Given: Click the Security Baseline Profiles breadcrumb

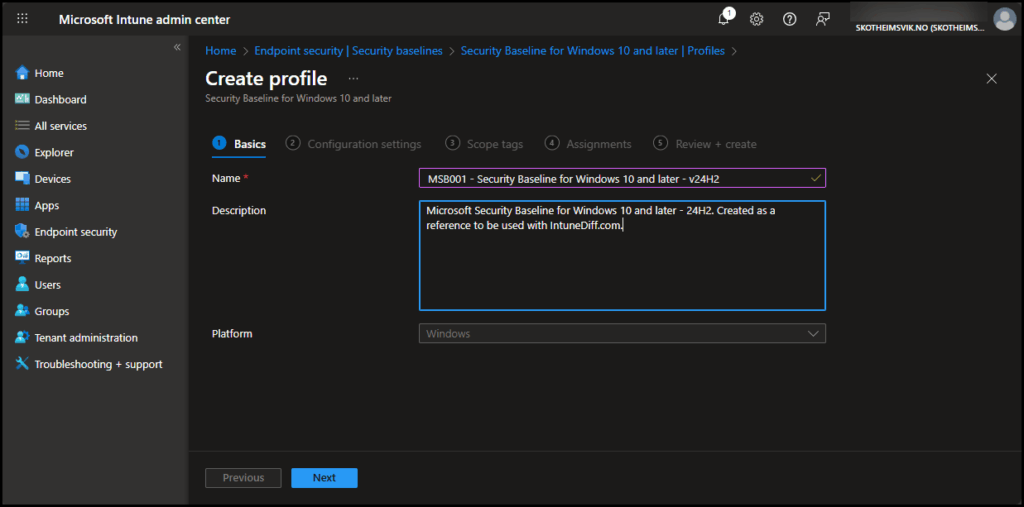Looking at the screenshot, I should pos(593,50).
